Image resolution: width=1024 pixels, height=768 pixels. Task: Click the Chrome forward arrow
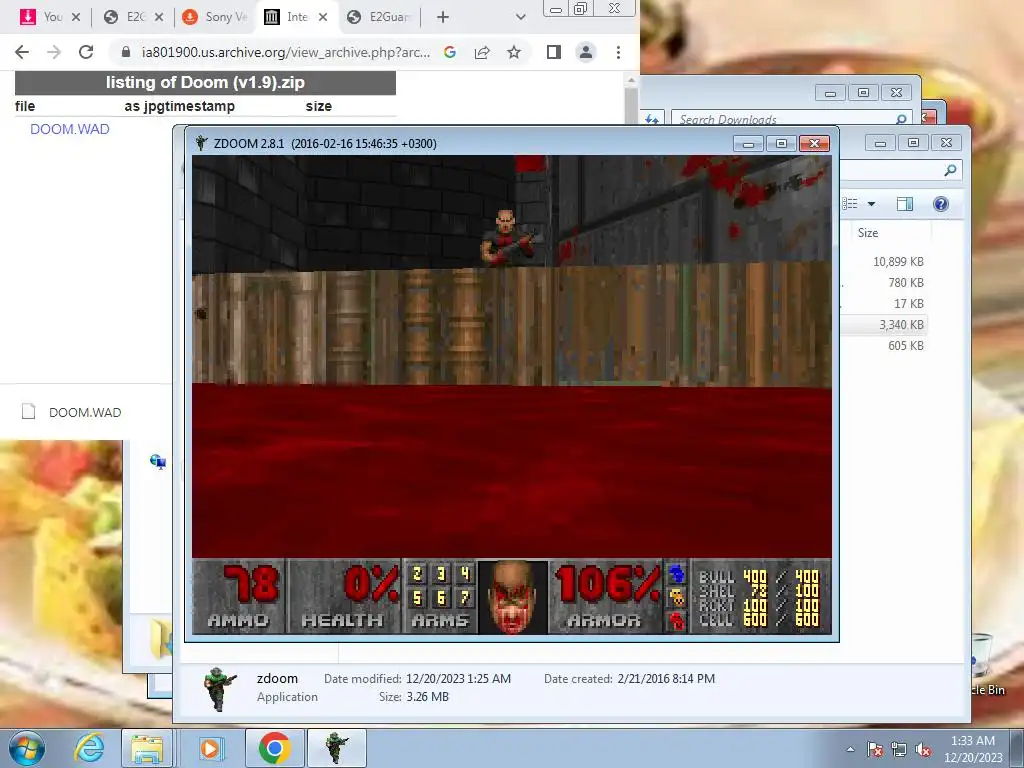[x=54, y=52]
